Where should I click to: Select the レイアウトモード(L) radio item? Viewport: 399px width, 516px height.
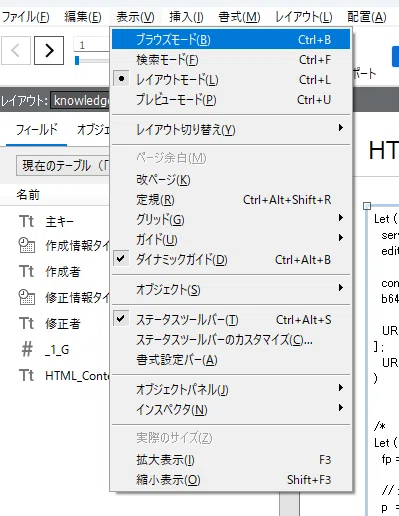click(231, 80)
